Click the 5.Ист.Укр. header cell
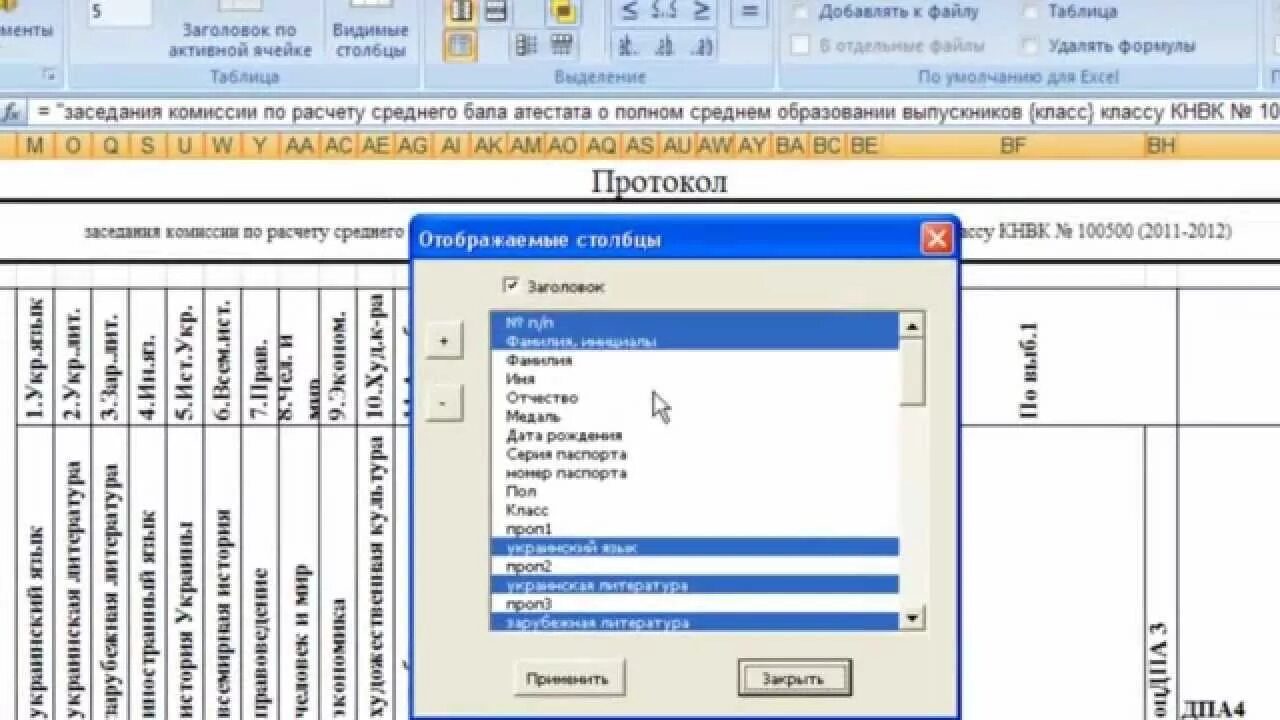The height and width of the screenshot is (720, 1280). coord(186,356)
